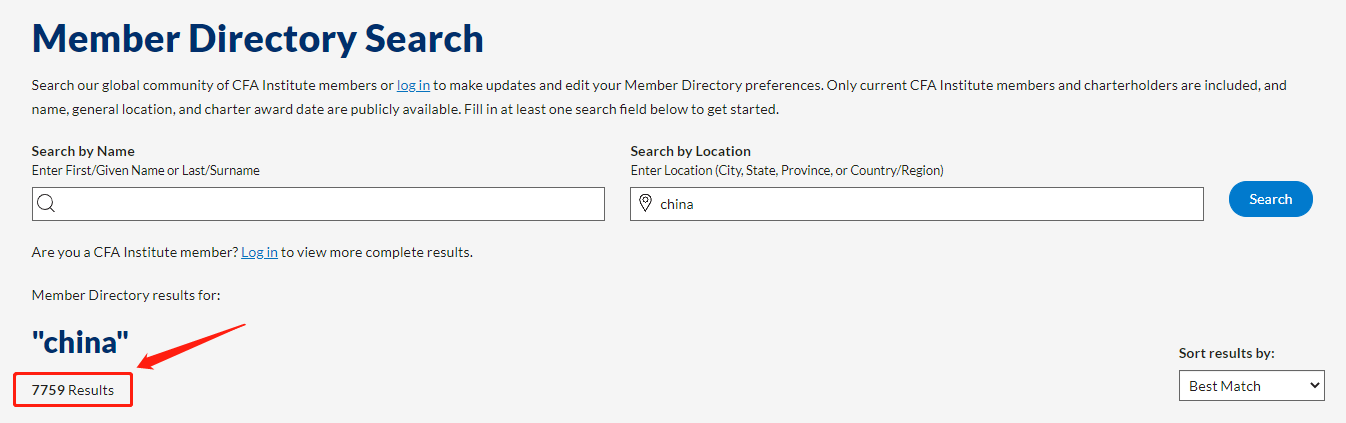The width and height of the screenshot is (1346, 423).
Task: Click the "Enter Location" hint text
Action: click(x=786, y=171)
